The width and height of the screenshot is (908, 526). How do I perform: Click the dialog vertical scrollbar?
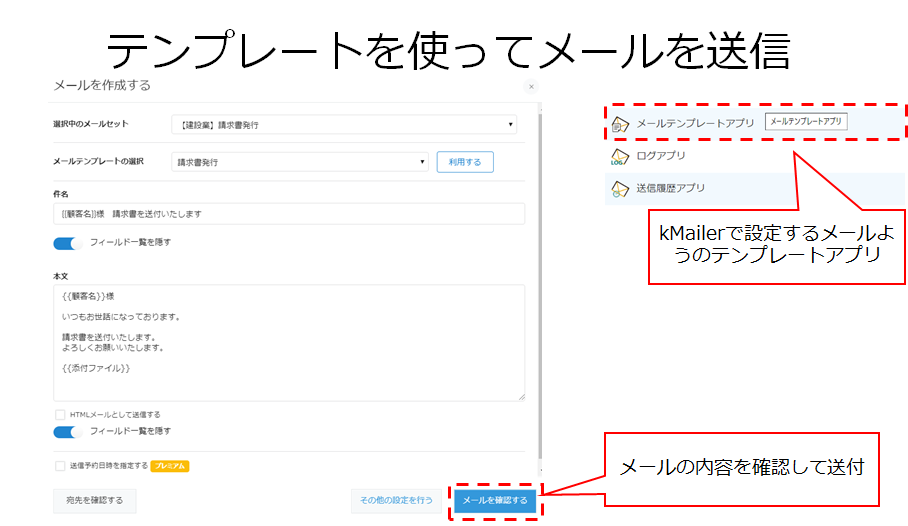(x=540, y=287)
